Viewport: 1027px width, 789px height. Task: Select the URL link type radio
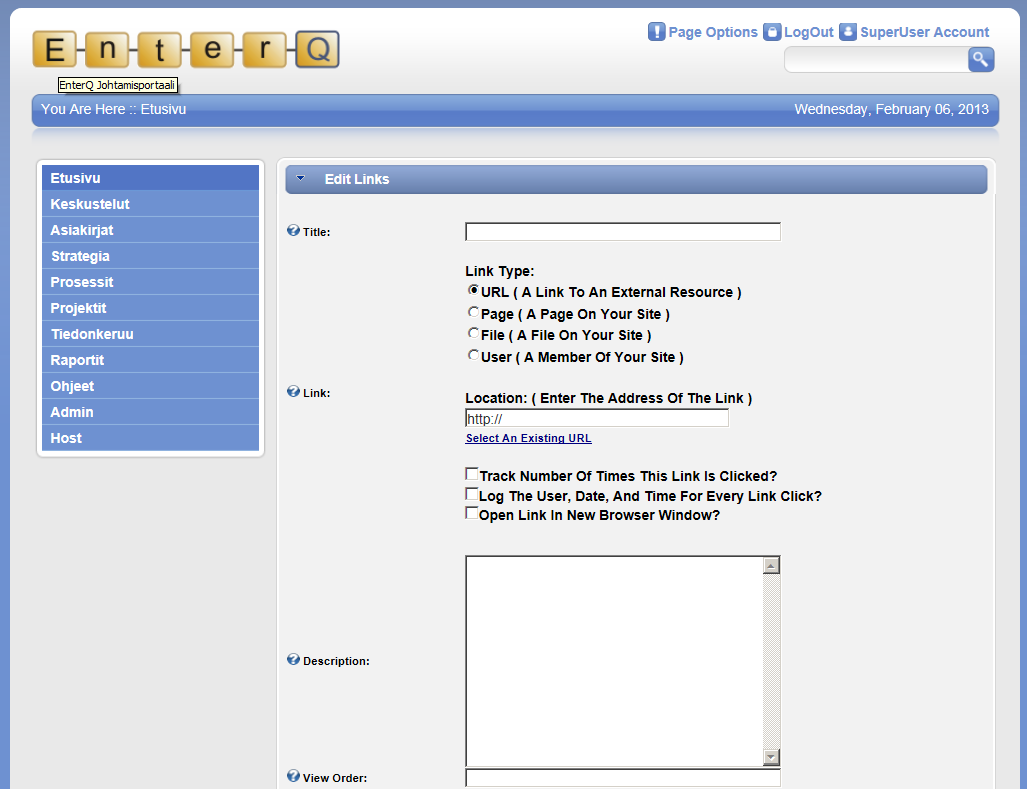(473, 290)
